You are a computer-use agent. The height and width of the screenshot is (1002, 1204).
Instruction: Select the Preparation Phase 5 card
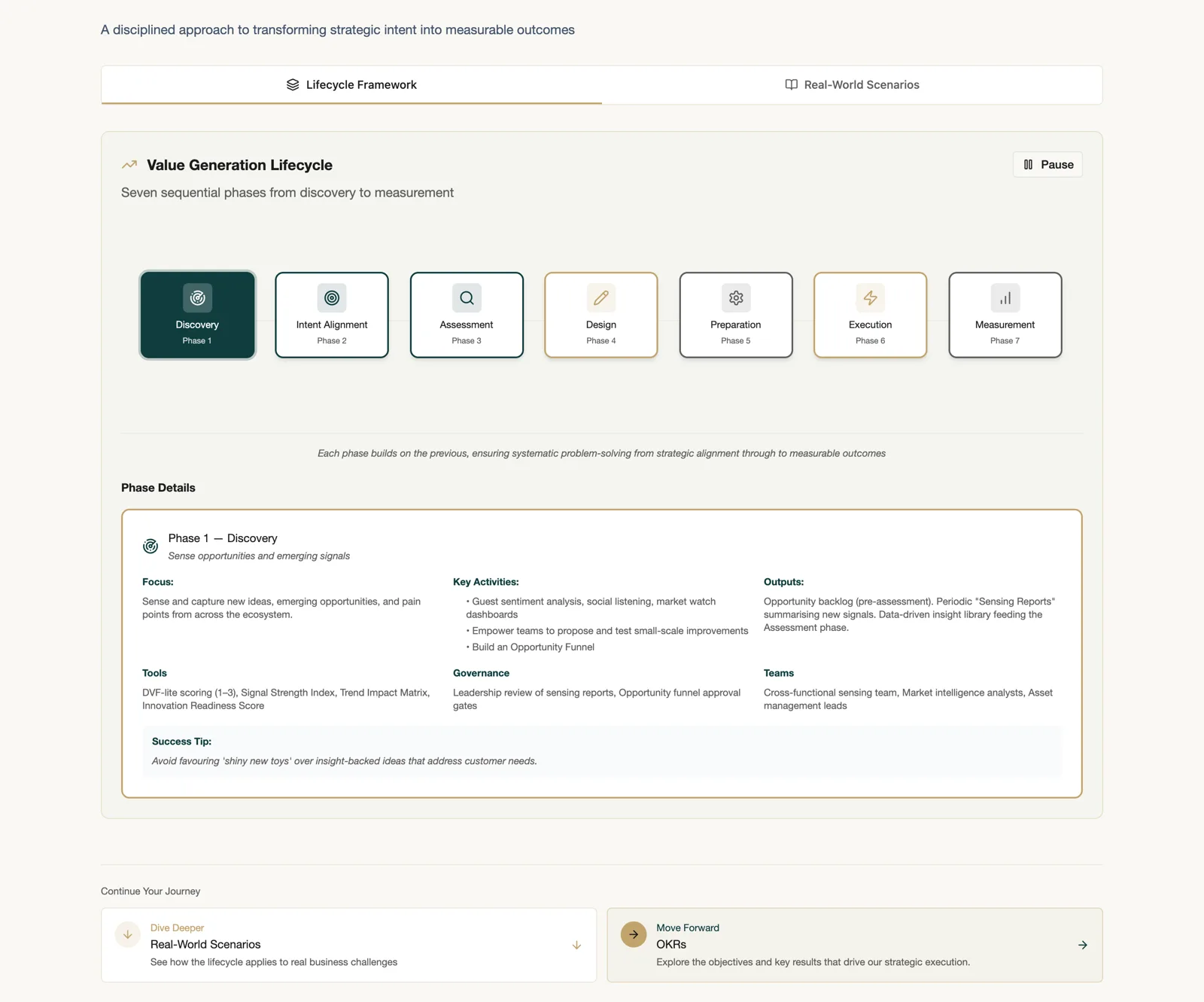(736, 315)
